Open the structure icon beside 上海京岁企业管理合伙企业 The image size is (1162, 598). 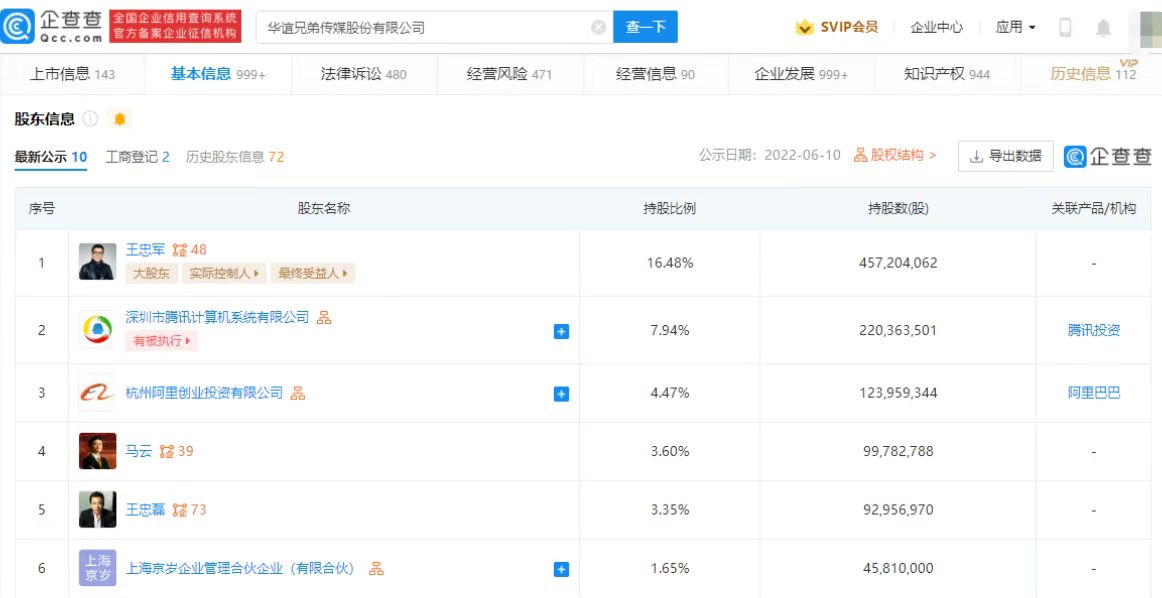point(376,568)
